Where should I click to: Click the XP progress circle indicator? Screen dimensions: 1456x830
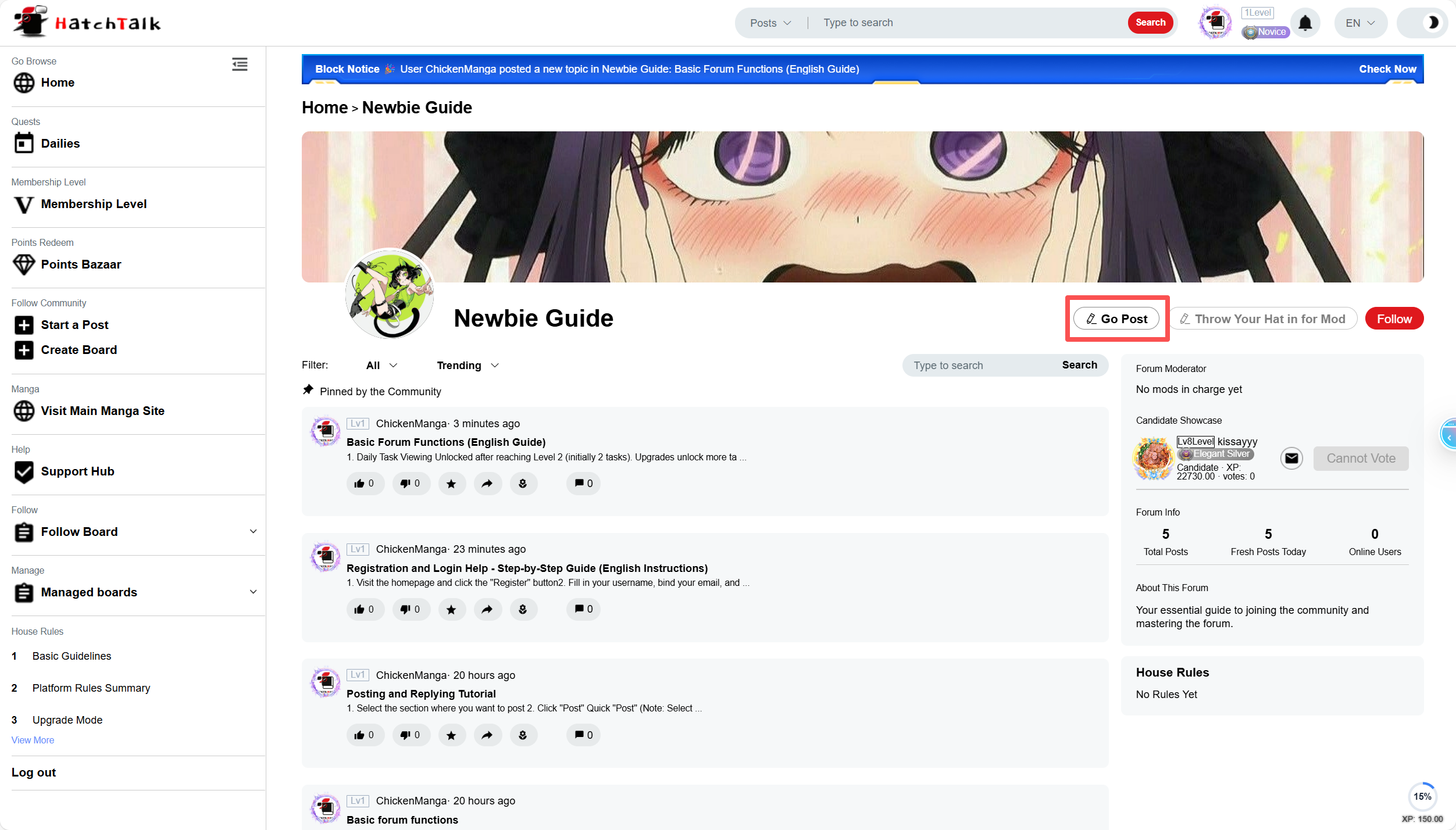1422,797
